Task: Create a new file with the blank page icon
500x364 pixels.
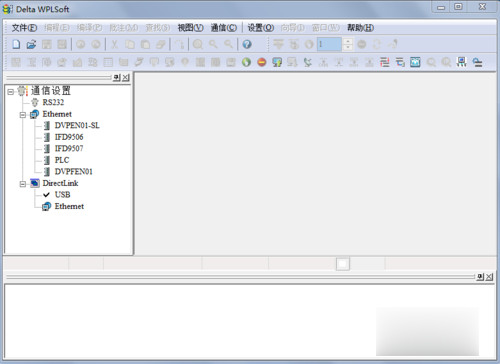Action: [16, 44]
